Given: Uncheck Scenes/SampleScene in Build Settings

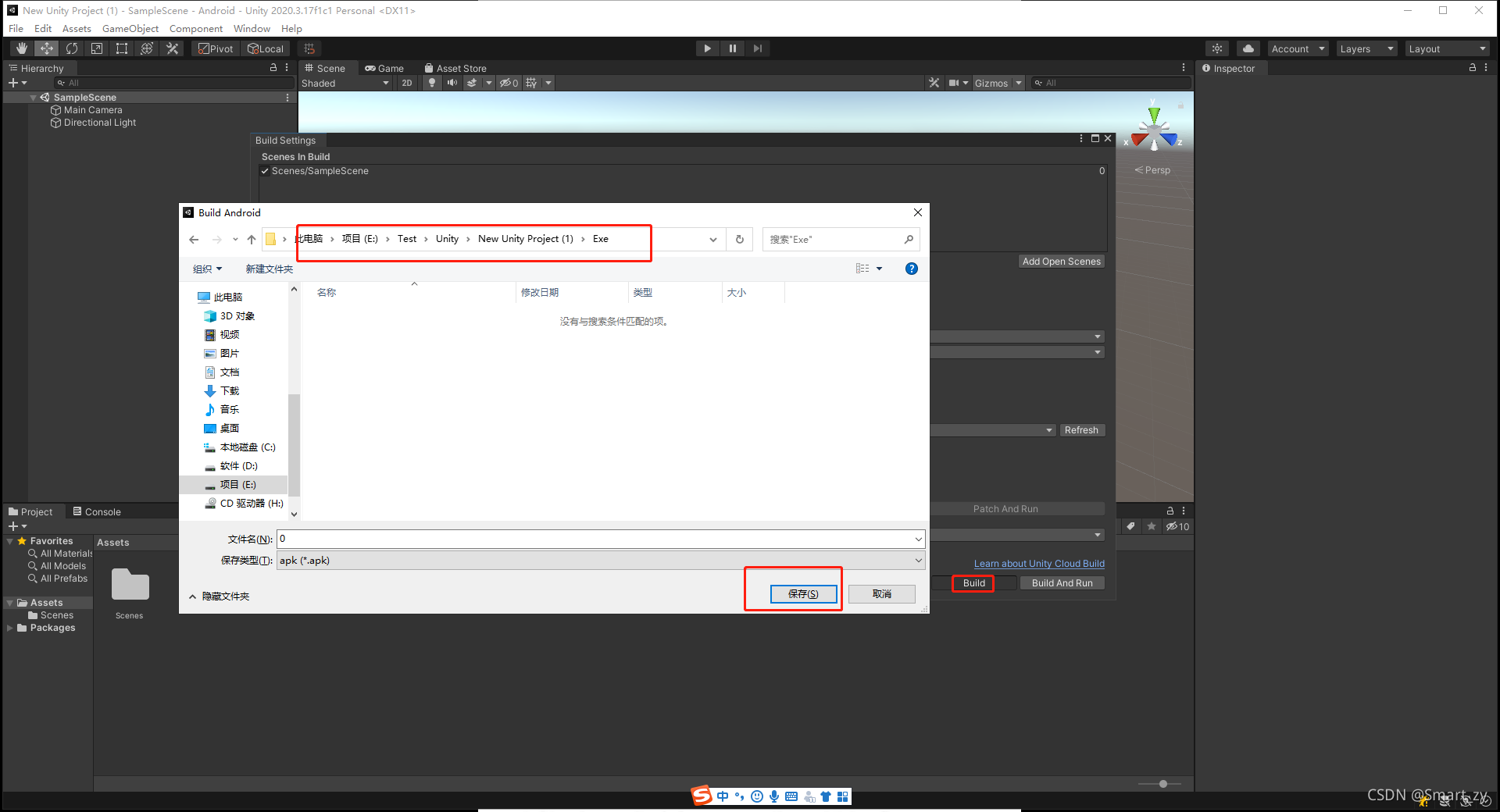Looking at the screenshot, I should pyautogui.click(x=265, y=171).
